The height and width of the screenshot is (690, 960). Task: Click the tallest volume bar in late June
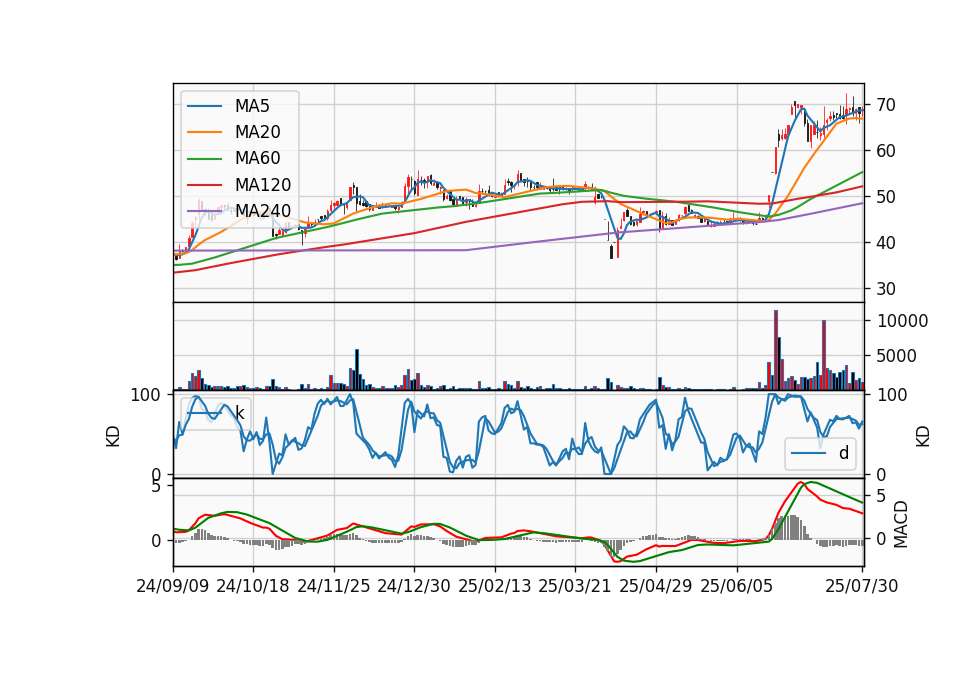[776, 350]
